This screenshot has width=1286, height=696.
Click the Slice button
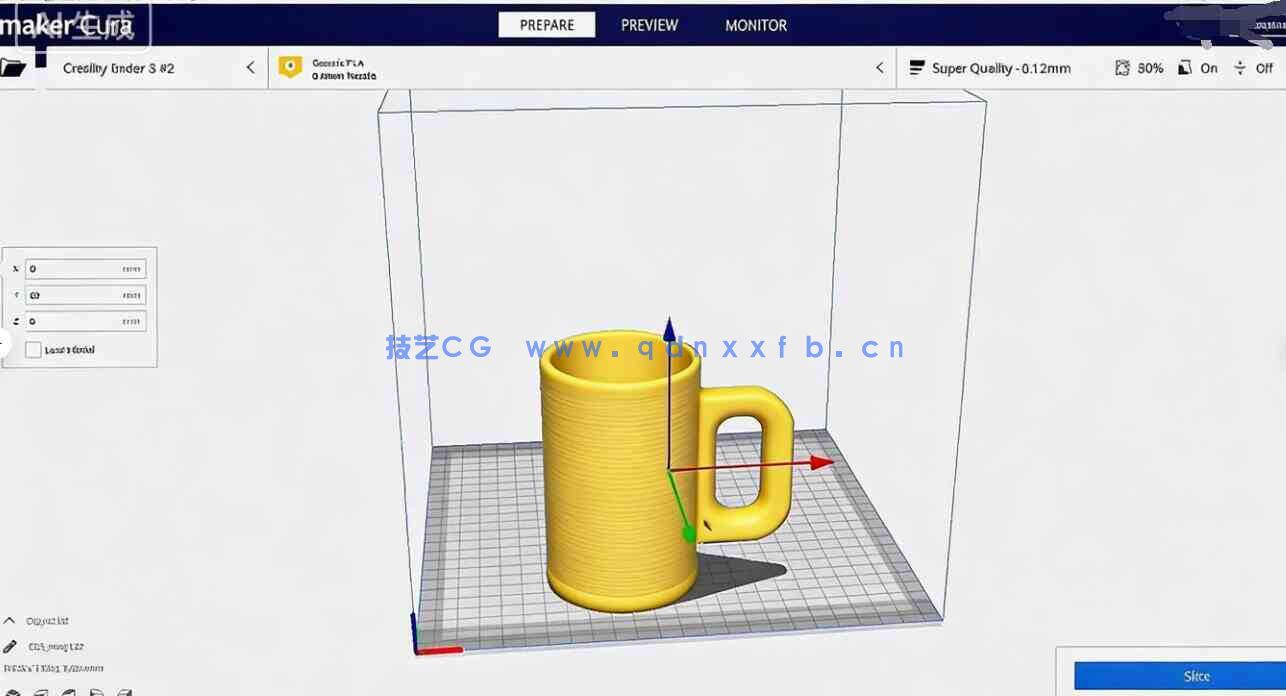click(1196, 676)
